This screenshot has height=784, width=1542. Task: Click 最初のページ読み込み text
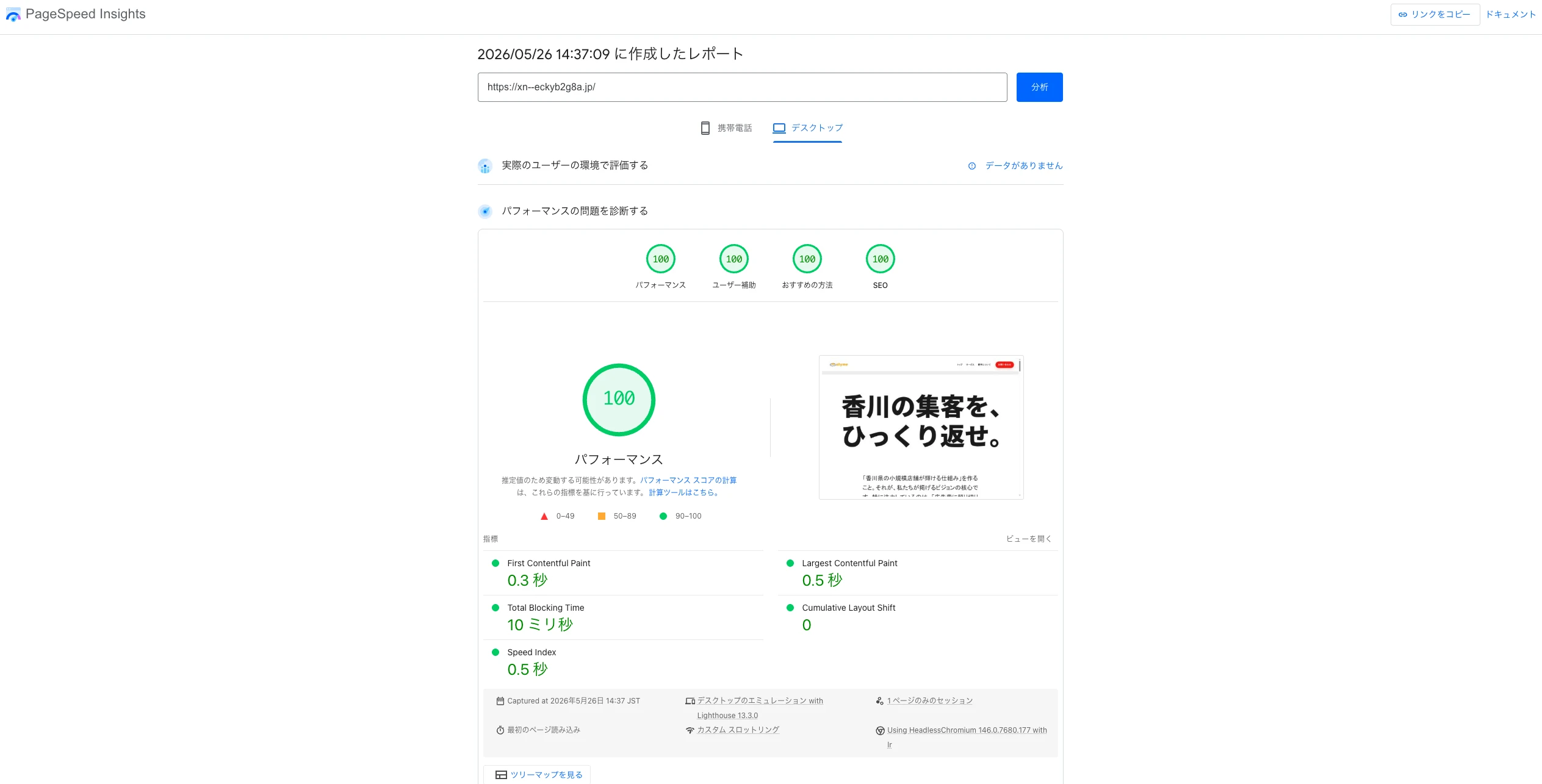544,730
